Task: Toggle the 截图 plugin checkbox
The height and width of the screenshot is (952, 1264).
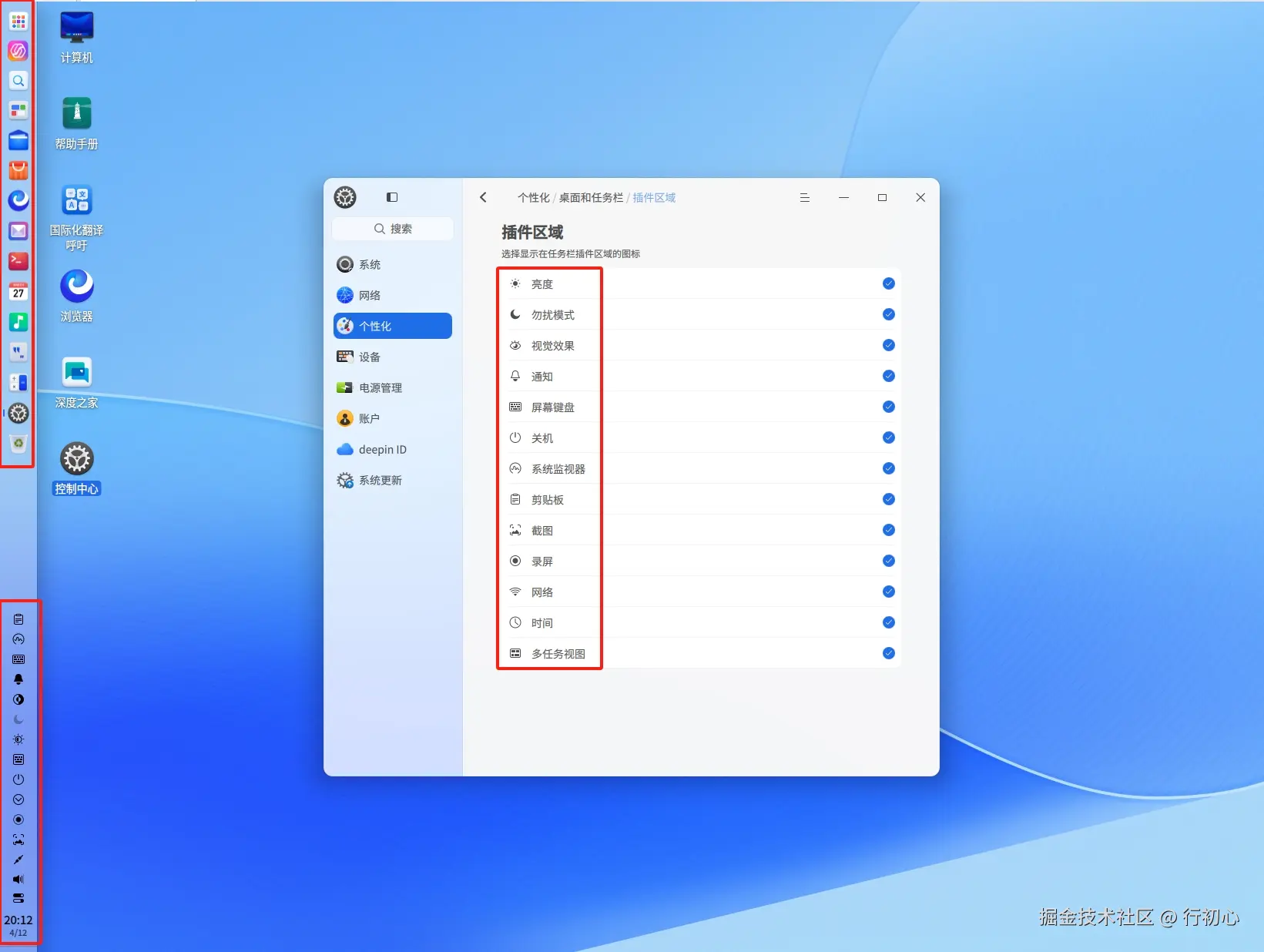Action: [x=889, y=530]
